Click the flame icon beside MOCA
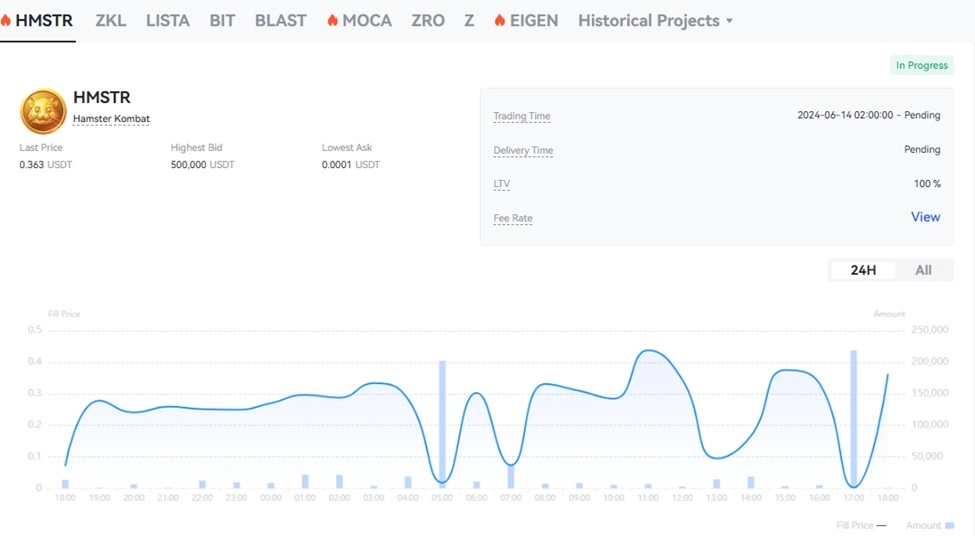This screenshot has height=536, width=975. coord(333,21)
